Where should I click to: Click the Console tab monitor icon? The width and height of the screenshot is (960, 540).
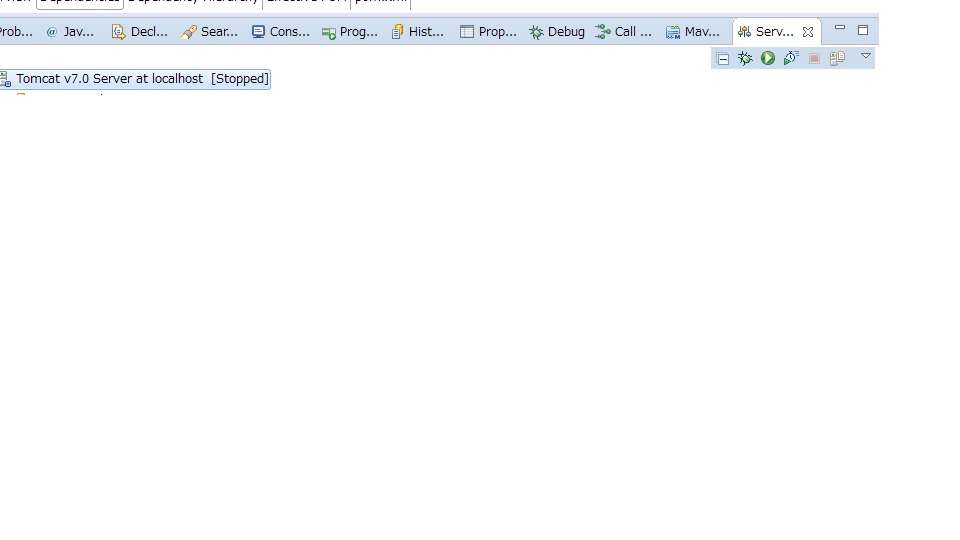(x=258, y=32)
